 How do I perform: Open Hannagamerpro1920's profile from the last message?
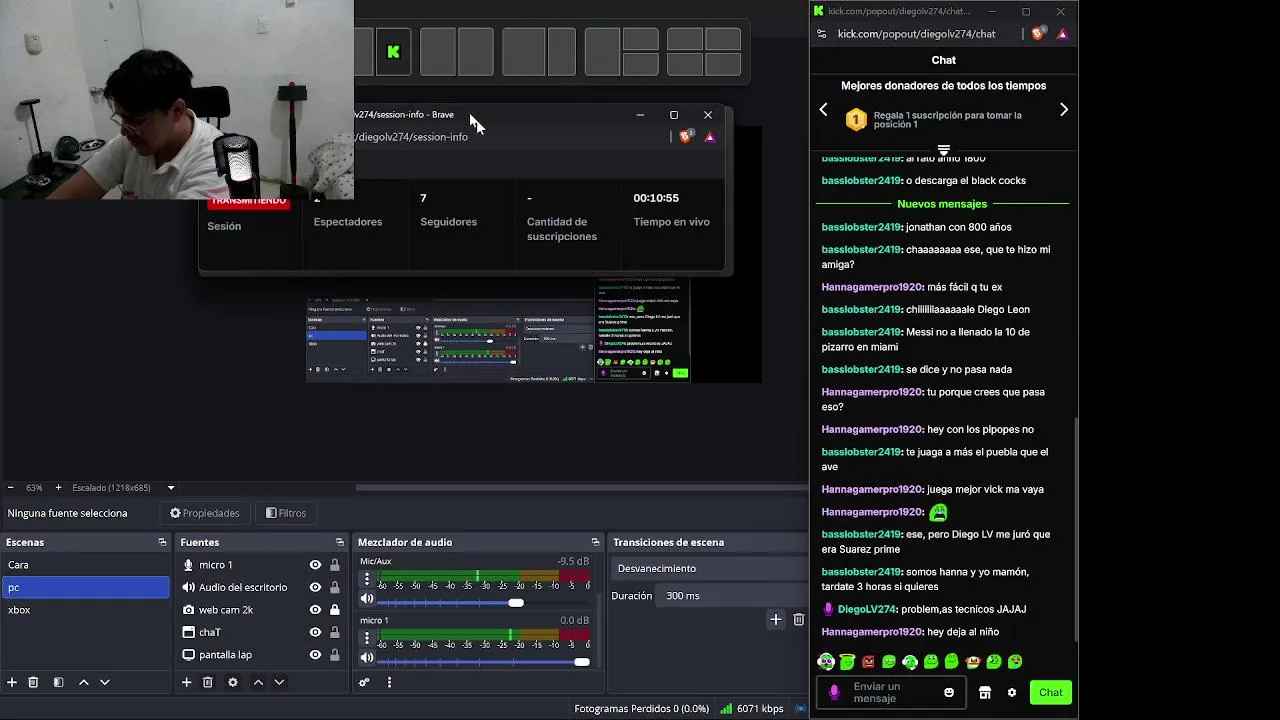872,632
